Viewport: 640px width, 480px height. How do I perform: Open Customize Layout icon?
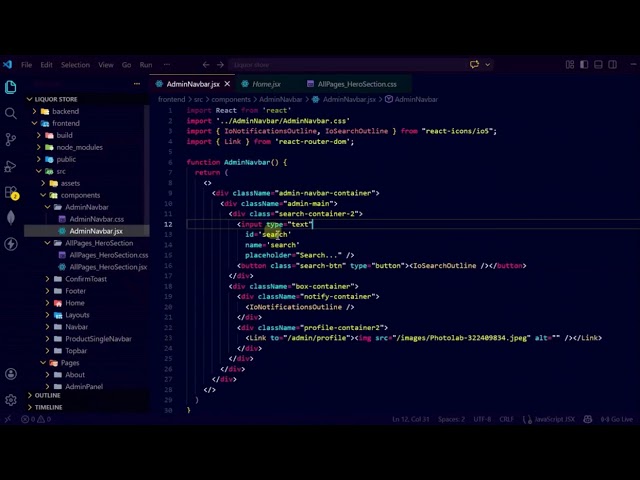coord(570,64)
